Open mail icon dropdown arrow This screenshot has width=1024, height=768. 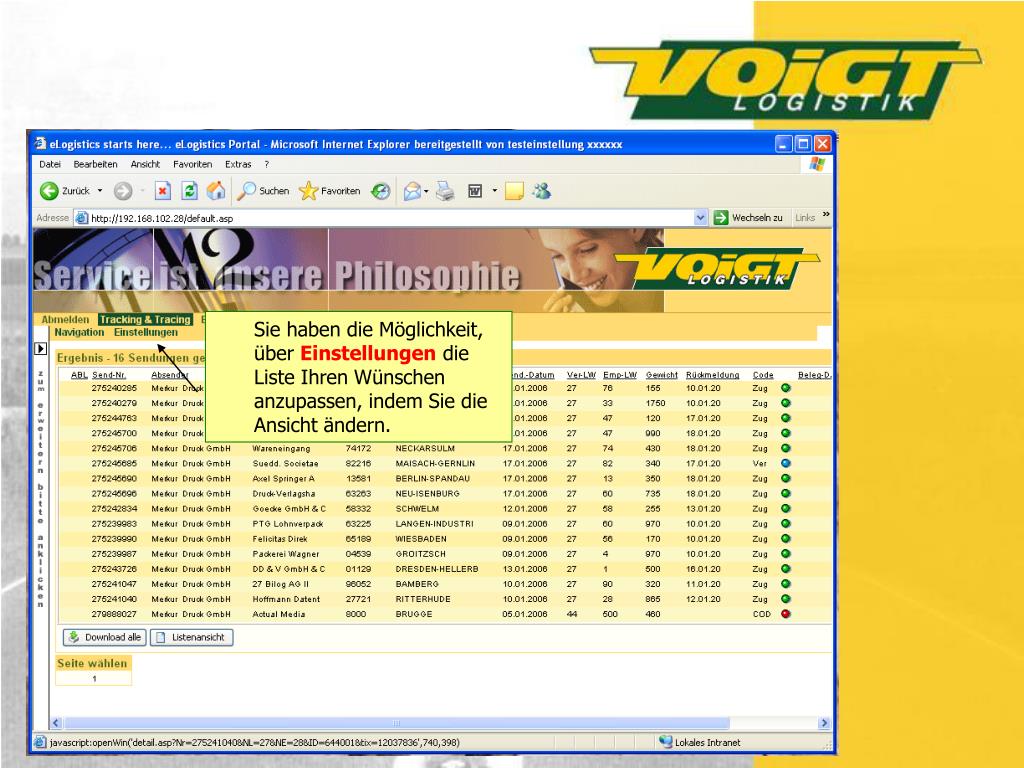(426, 191)
